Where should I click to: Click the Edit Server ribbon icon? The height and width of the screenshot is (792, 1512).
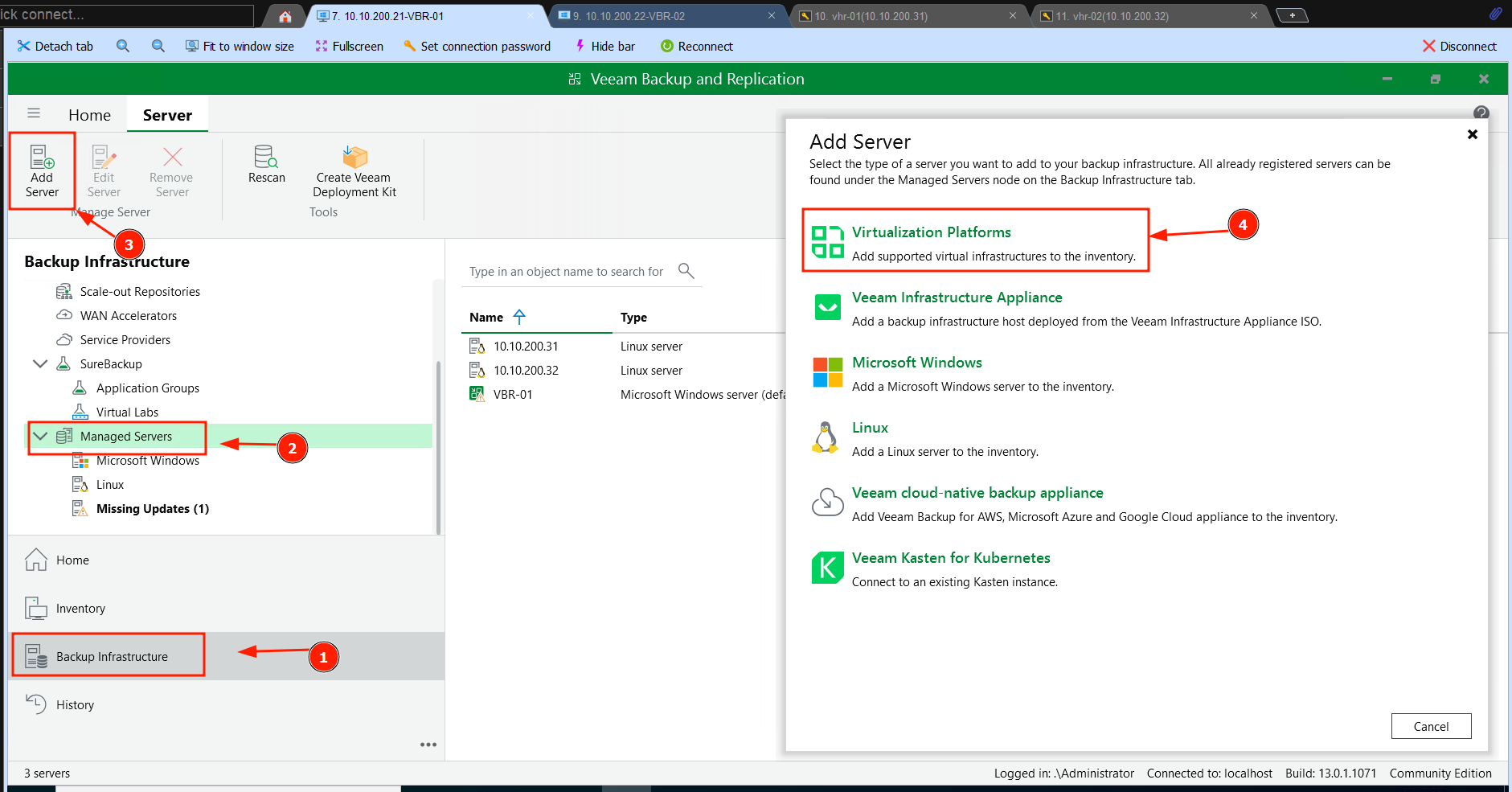(x=104, y=156)
